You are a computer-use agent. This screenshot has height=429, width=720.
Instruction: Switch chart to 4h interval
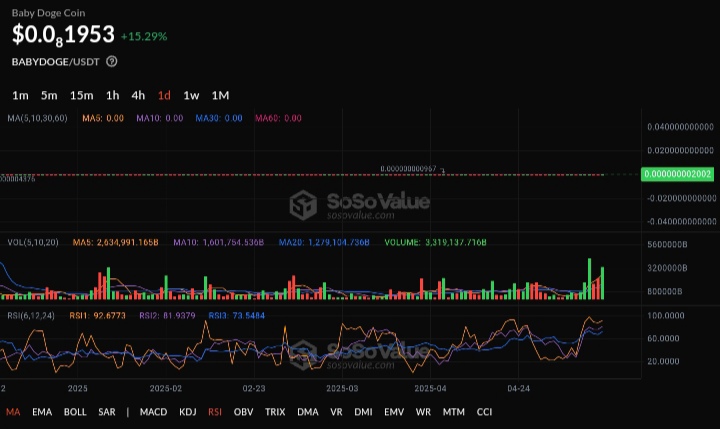pyautogui.click(x=138, y=96)
